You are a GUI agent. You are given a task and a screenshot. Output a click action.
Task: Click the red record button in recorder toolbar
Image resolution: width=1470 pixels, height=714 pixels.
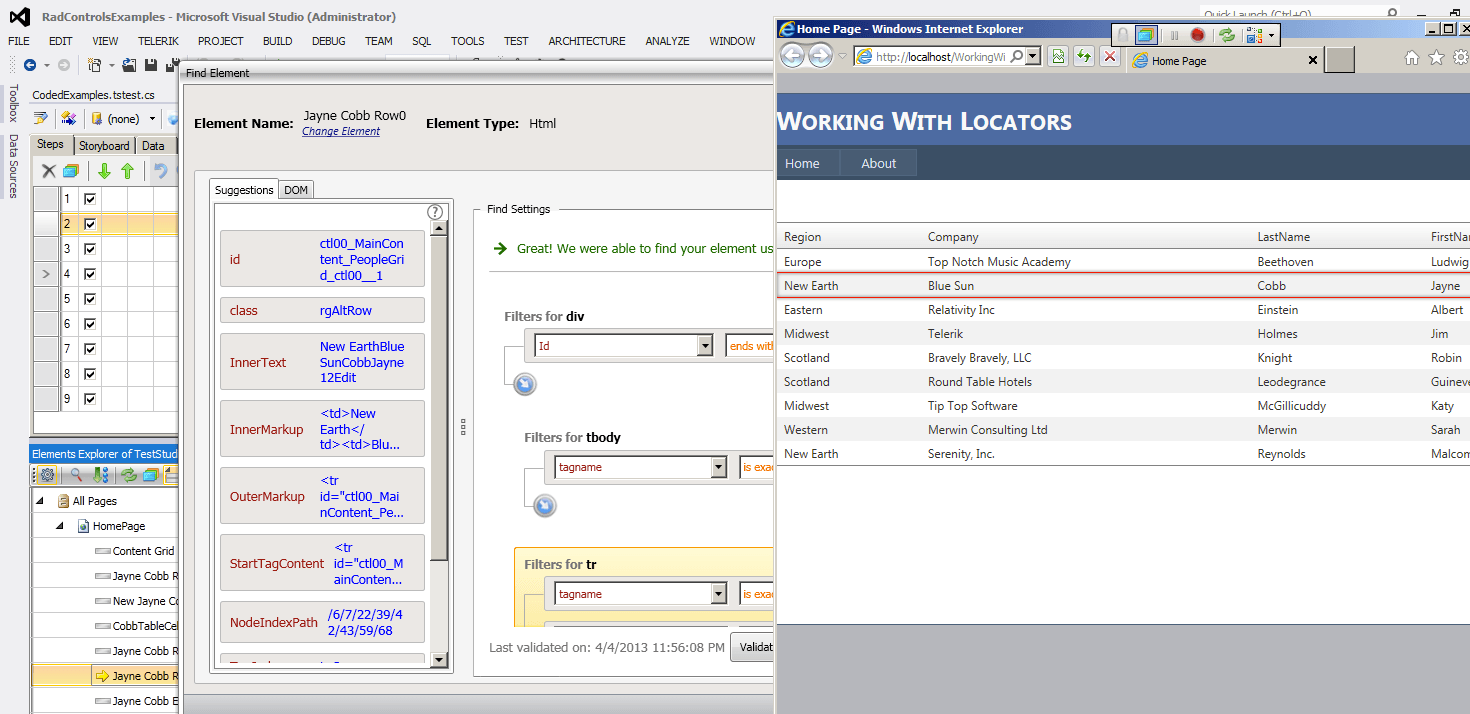(1197, 35)
